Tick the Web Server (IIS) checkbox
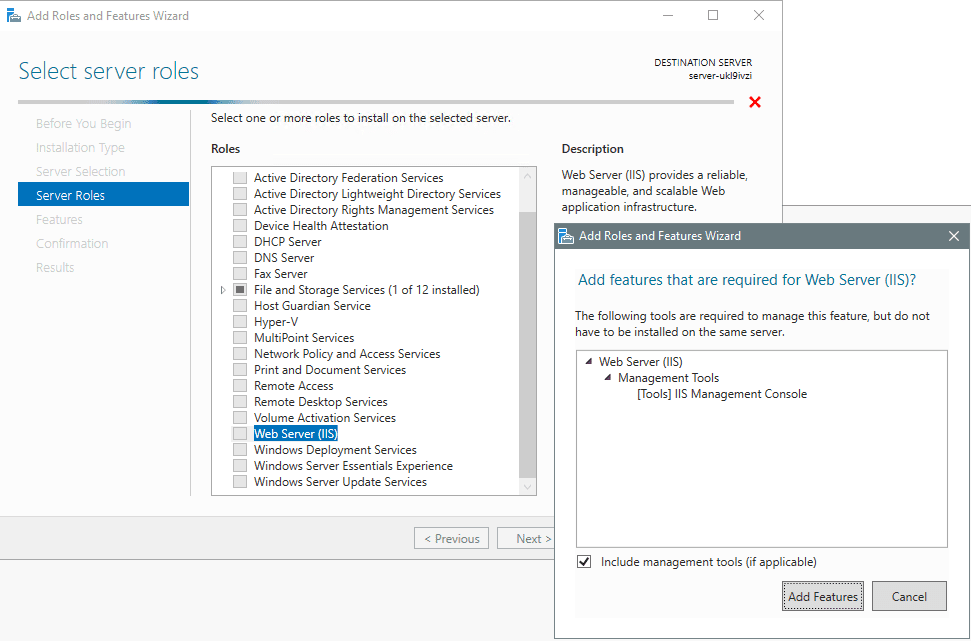Screen dimensions: 971x641 pos(240,434)
